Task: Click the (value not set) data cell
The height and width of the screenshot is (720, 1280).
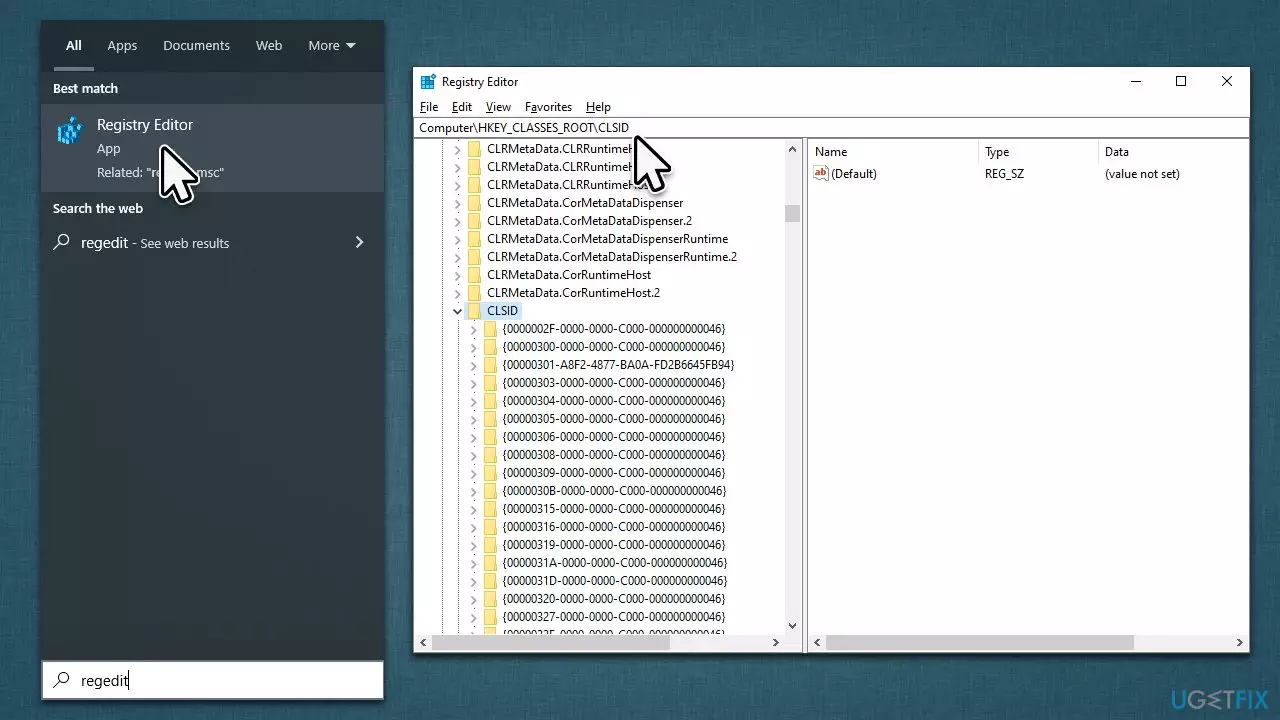Action: 1142,174
